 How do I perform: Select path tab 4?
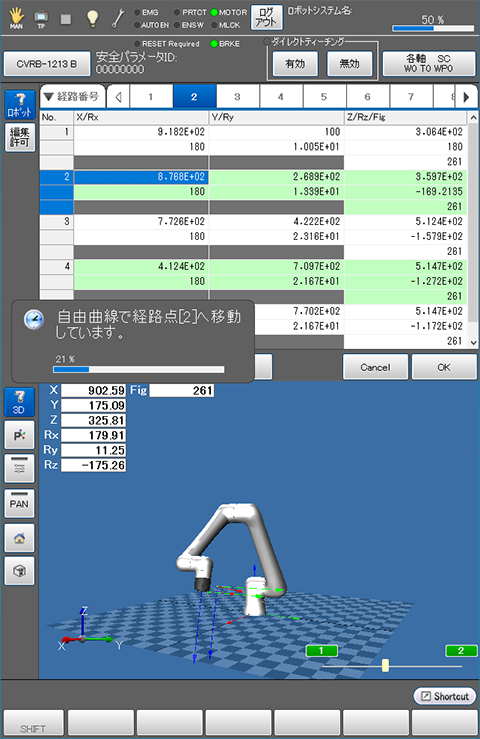(x=281, y=97)
